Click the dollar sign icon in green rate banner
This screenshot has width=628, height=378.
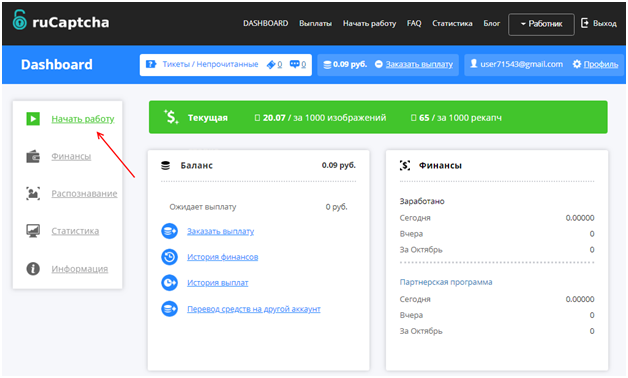171,117
